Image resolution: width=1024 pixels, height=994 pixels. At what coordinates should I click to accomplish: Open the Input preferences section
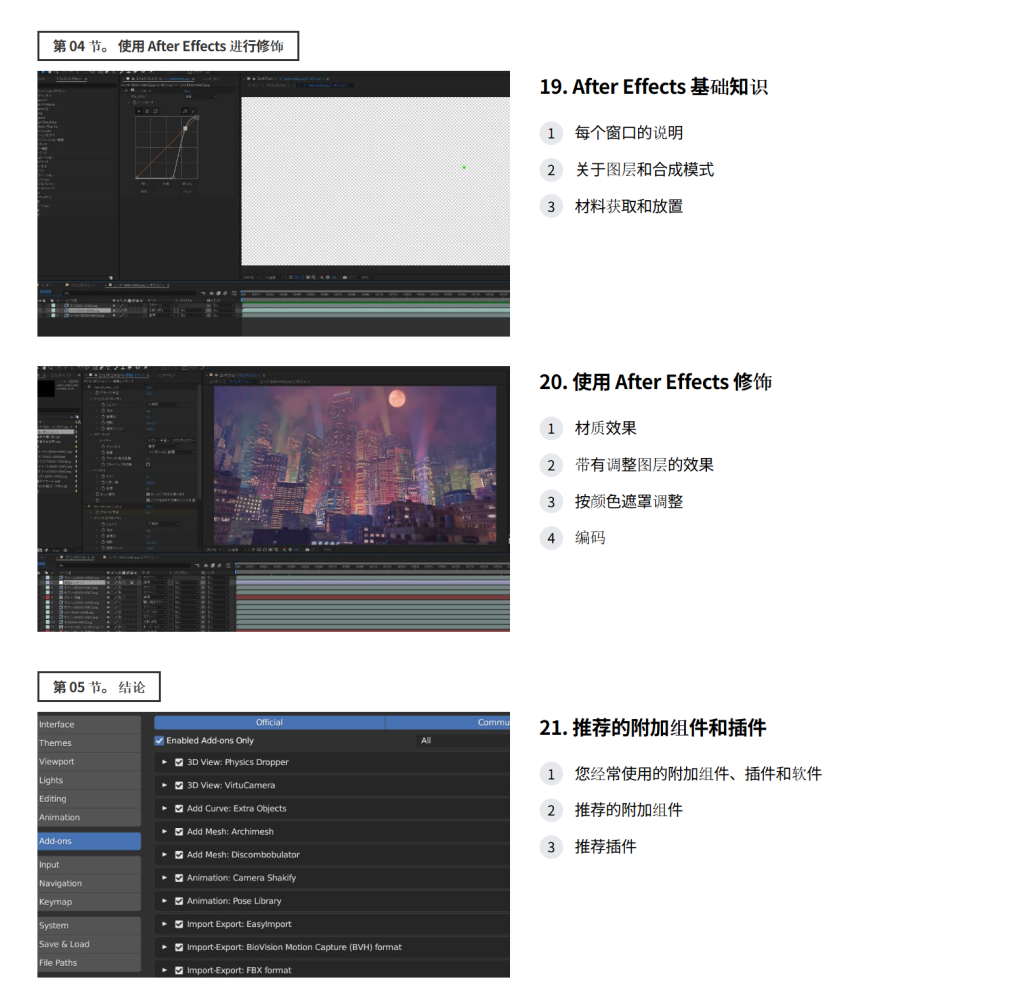(89, 865)
